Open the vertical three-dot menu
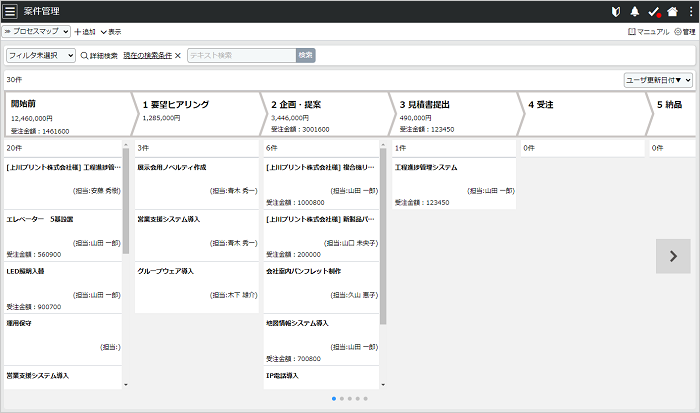The height and width of the screenshot is (413, 700). click(x=690, y=11)
